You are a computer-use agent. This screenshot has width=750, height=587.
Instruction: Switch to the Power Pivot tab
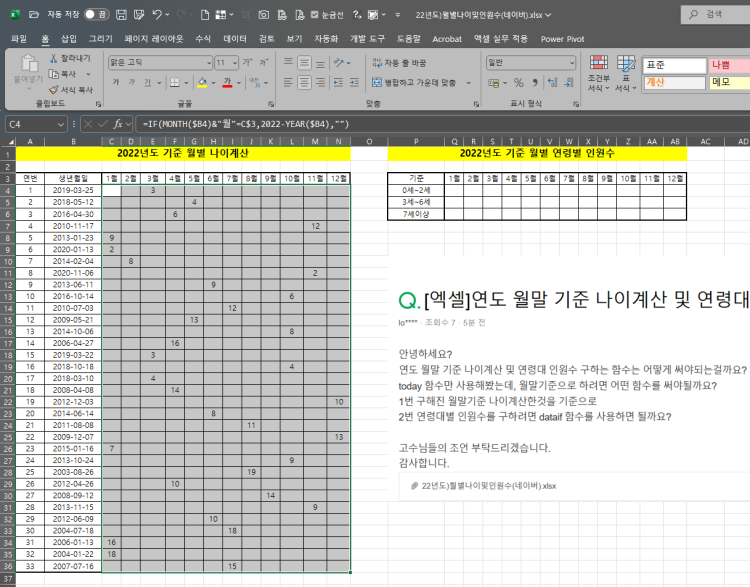point(562,39)
